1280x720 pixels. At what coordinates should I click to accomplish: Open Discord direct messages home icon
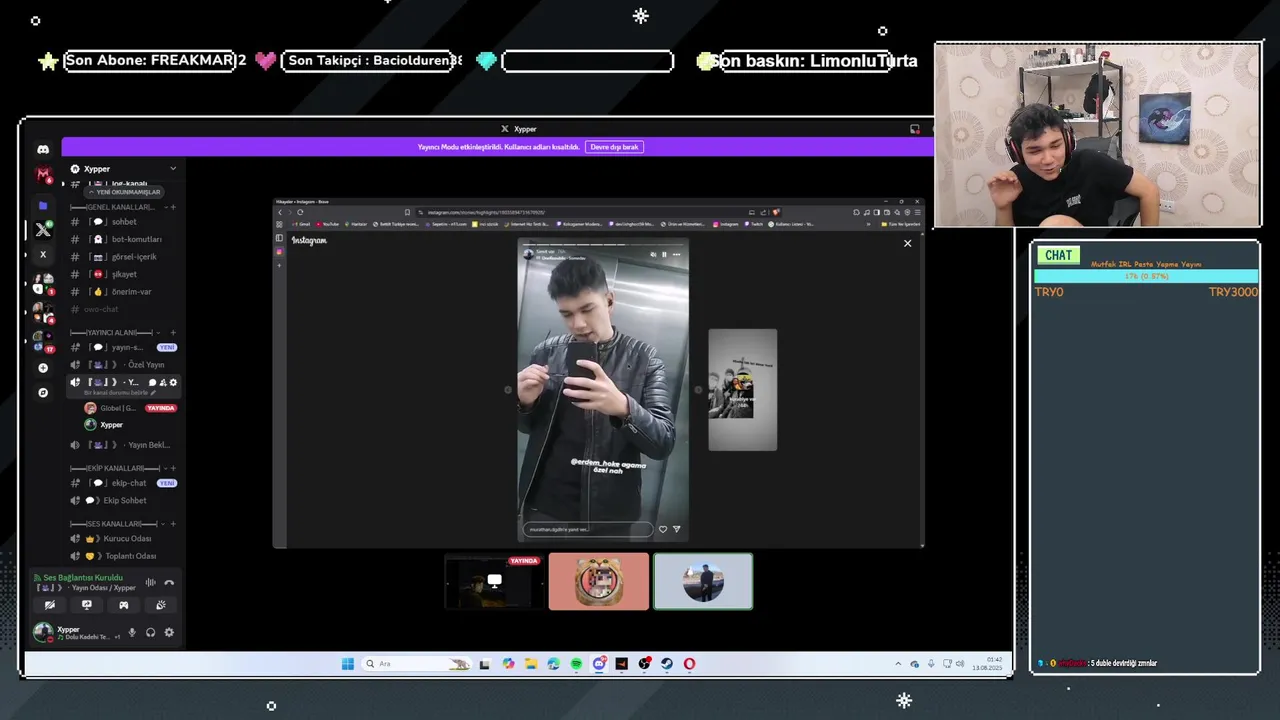click(x=43, y=149)
